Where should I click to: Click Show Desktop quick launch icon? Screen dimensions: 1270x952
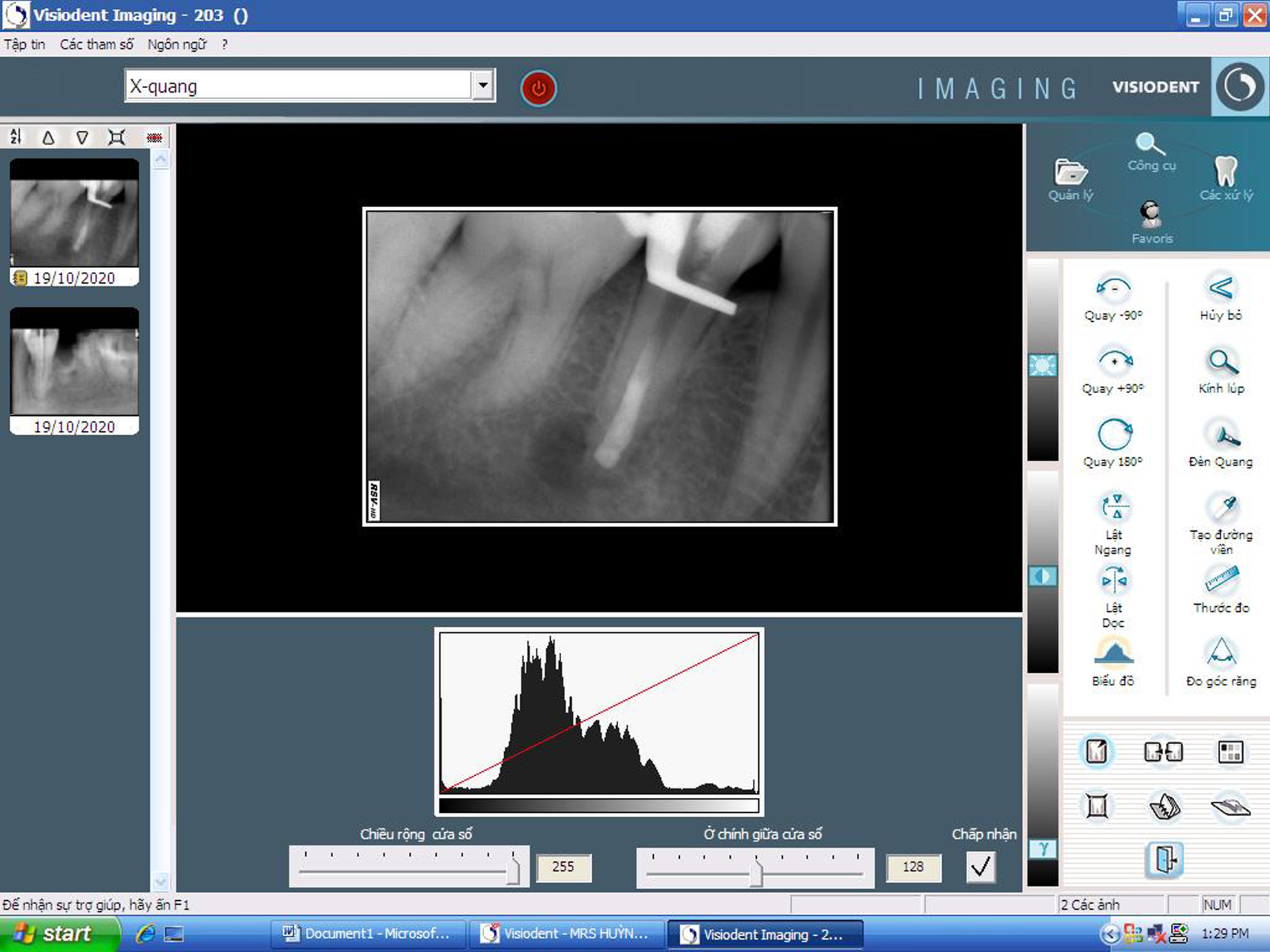174,934
